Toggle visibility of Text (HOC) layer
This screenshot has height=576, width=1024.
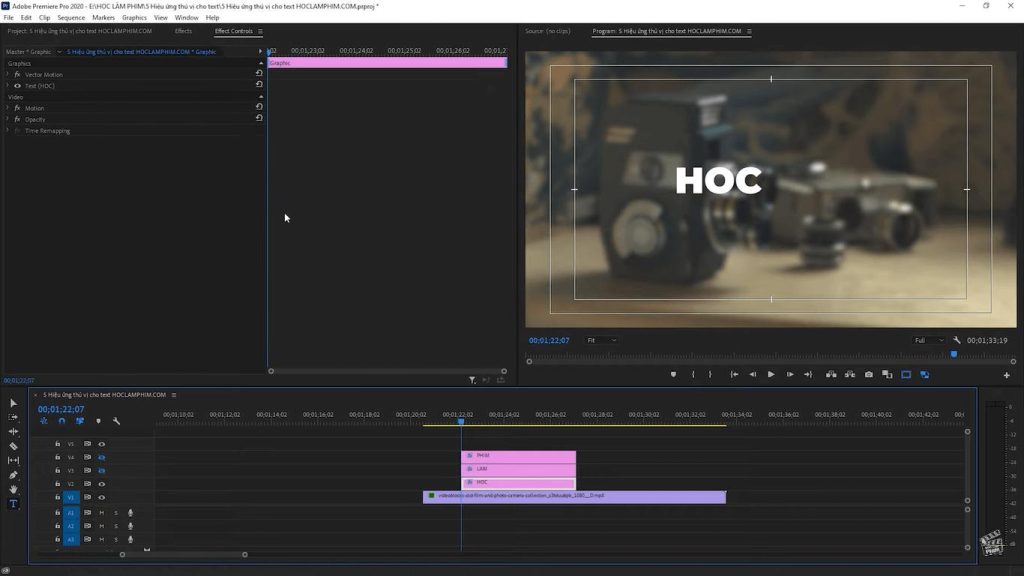[x=17, y=86]
